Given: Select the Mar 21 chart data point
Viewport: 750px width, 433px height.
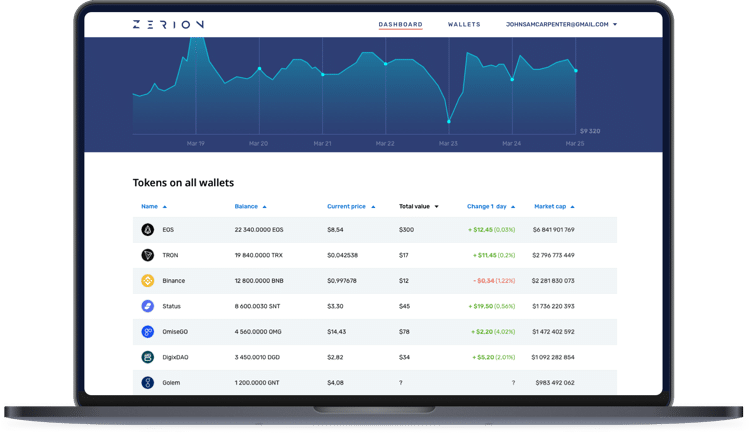Looking at the screenshot, I should click(323, 75).
